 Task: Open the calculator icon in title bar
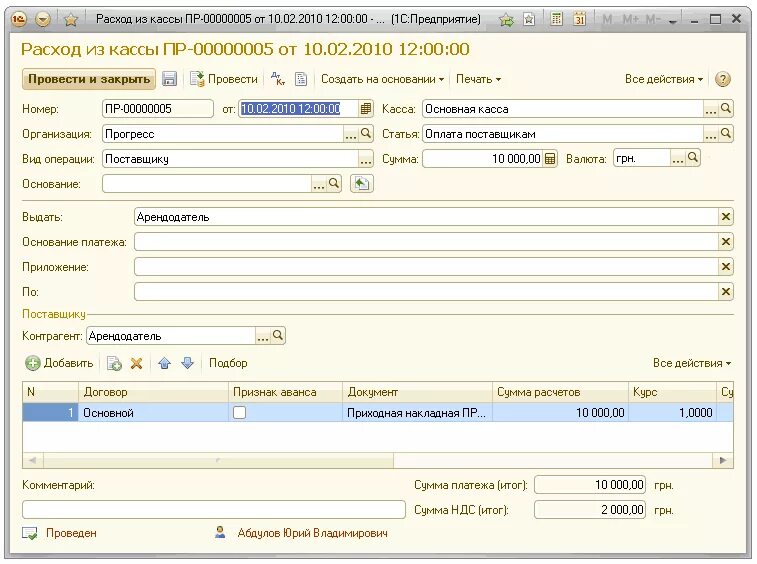(556, 19)
